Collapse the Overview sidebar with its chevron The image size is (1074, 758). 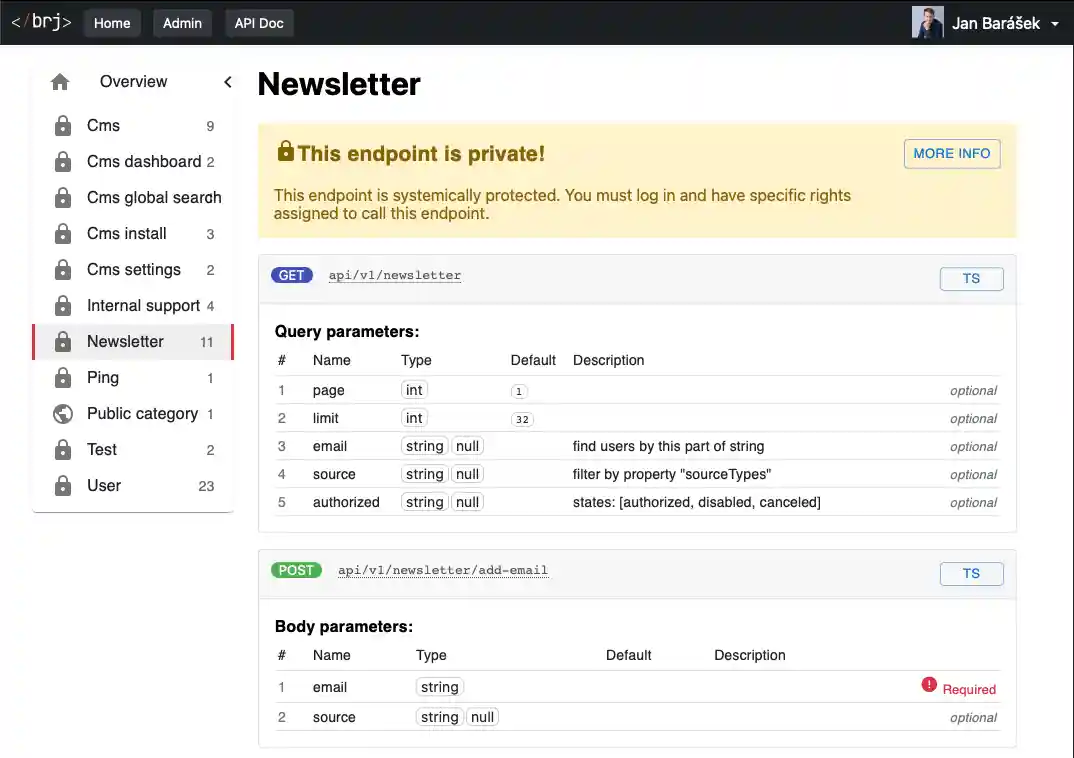(227, 82)
